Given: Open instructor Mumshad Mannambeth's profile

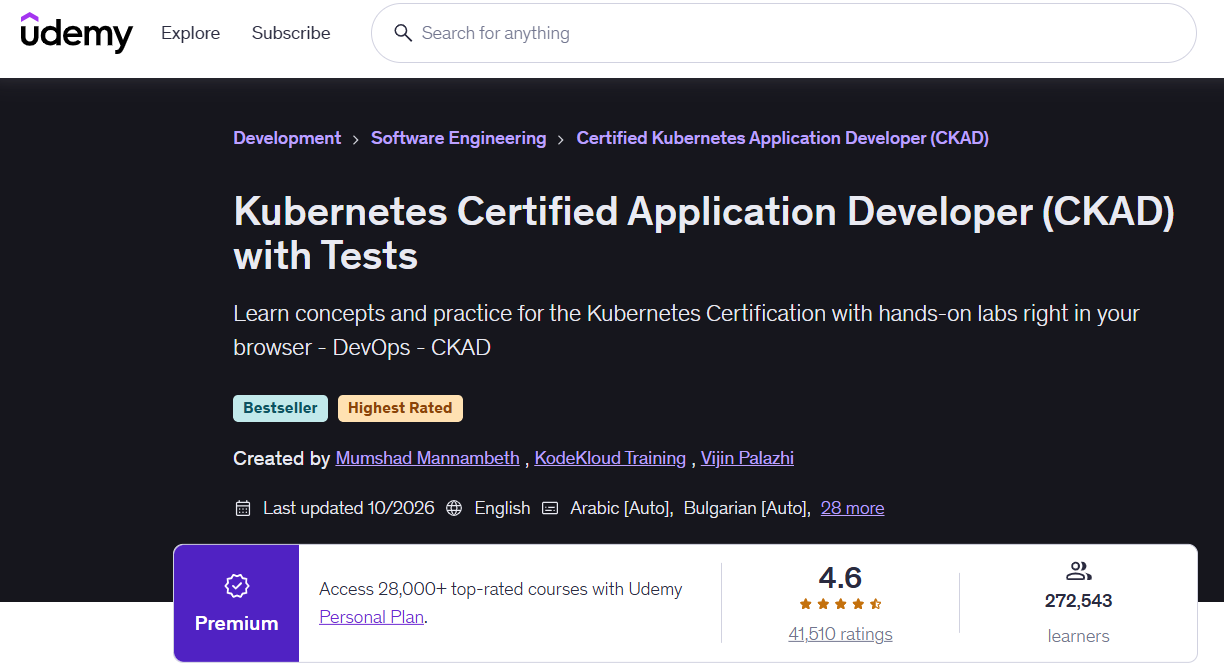Looking at the screenshot, I should (428, 458).
